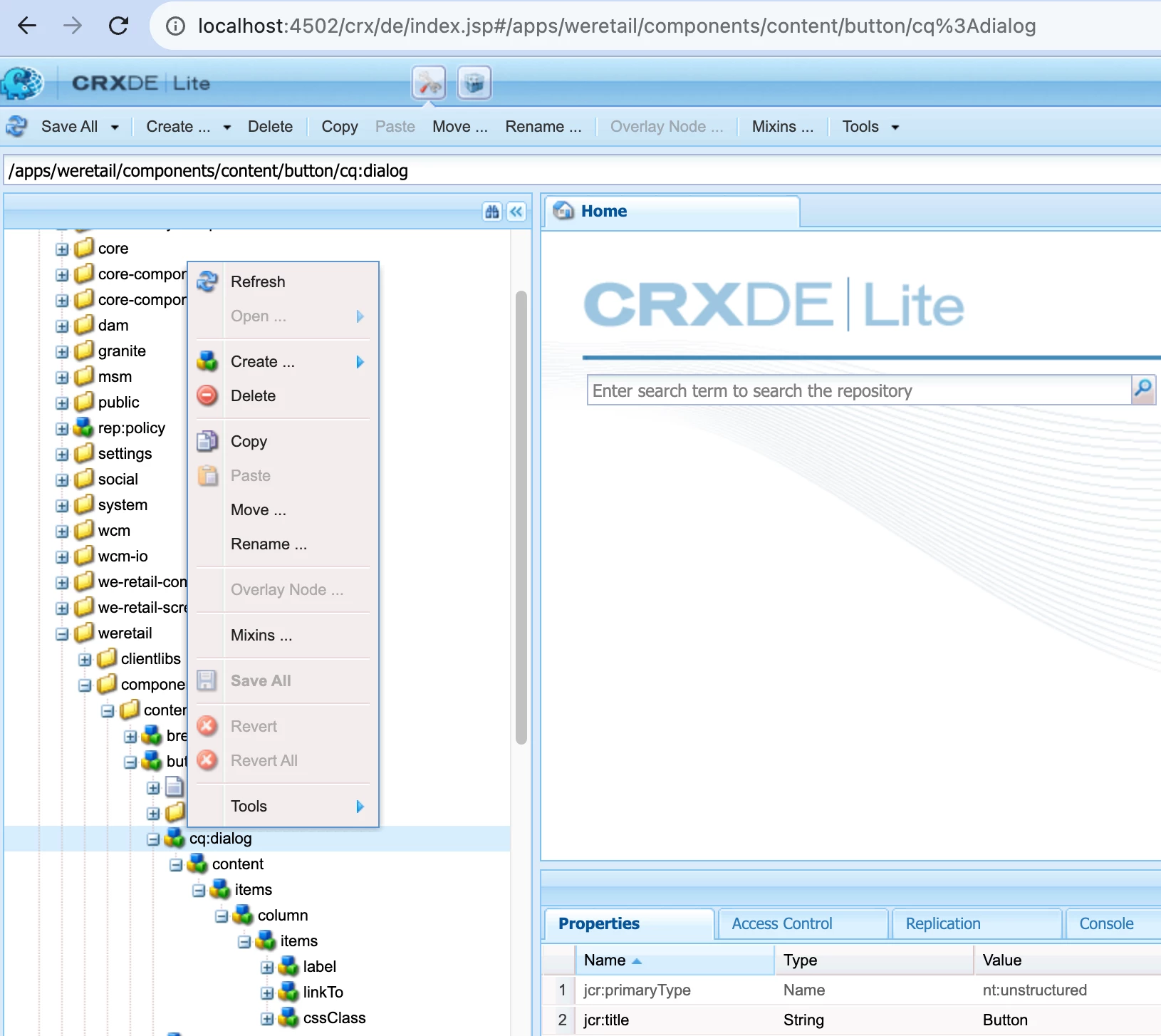Open Tools submenu in context menu
Image resolution: width=1161 pixels, height=1036 pixels.
point(283,806)
